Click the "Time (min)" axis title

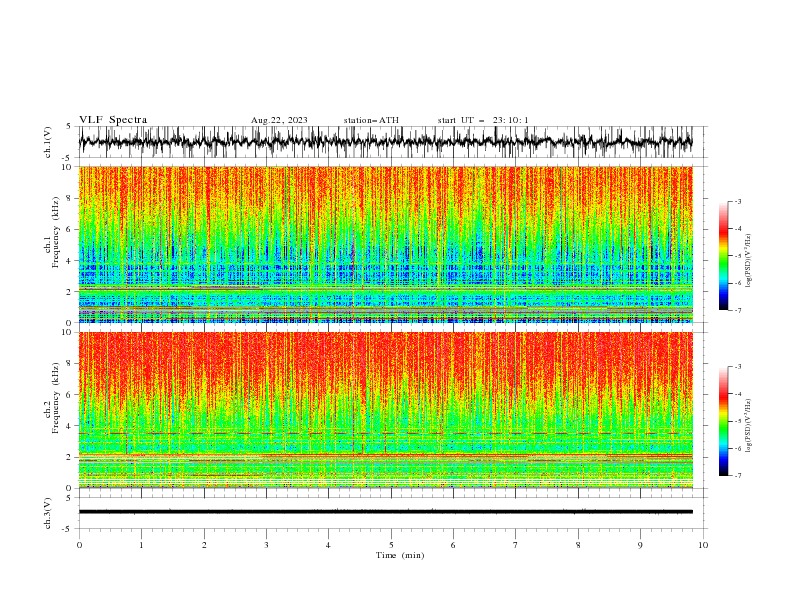coord(400,555)
